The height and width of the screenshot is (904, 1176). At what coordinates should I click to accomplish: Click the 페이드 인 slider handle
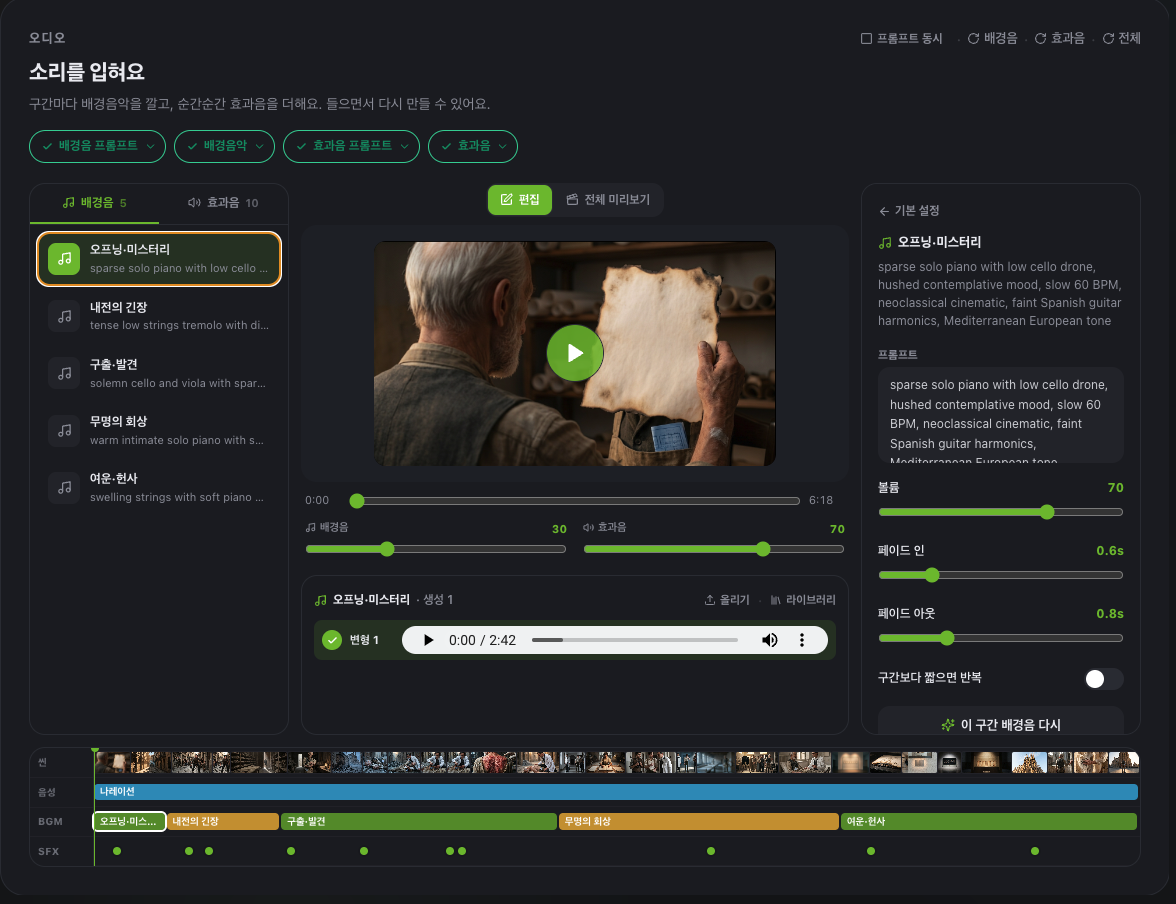pos(932,575)
